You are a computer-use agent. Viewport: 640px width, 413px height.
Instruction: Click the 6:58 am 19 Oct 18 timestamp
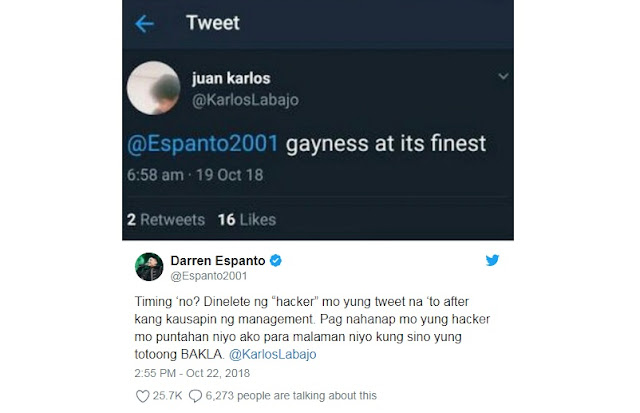click(x=195, y=175)
